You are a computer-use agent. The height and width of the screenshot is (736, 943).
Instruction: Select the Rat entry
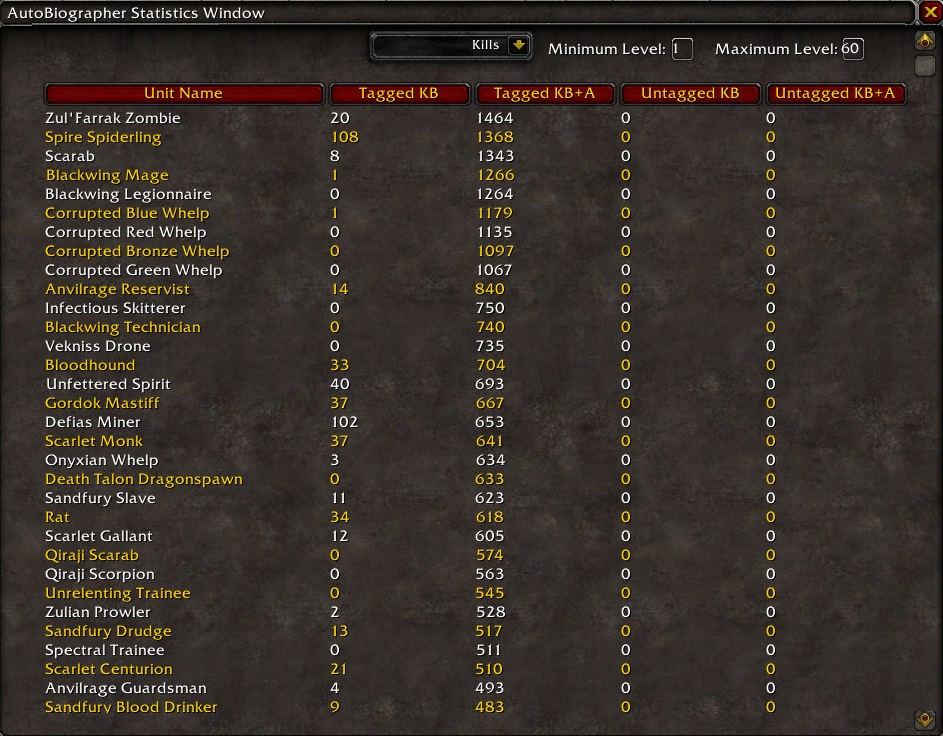click(57, 517)
